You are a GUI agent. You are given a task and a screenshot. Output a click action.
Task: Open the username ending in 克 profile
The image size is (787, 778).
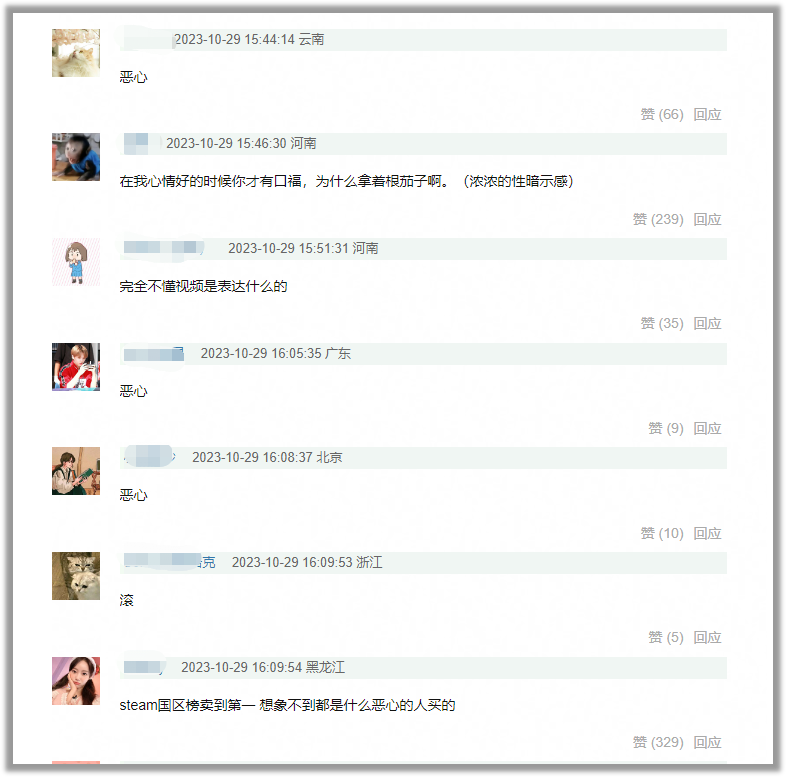click(x=170, y=562)
